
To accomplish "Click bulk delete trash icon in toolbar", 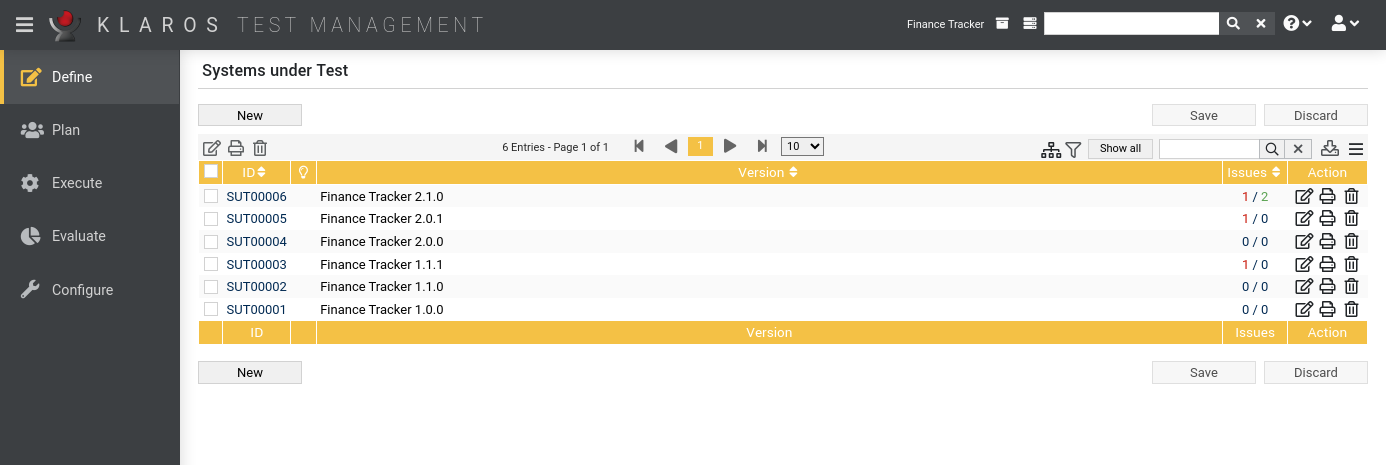I will (260, 148).
